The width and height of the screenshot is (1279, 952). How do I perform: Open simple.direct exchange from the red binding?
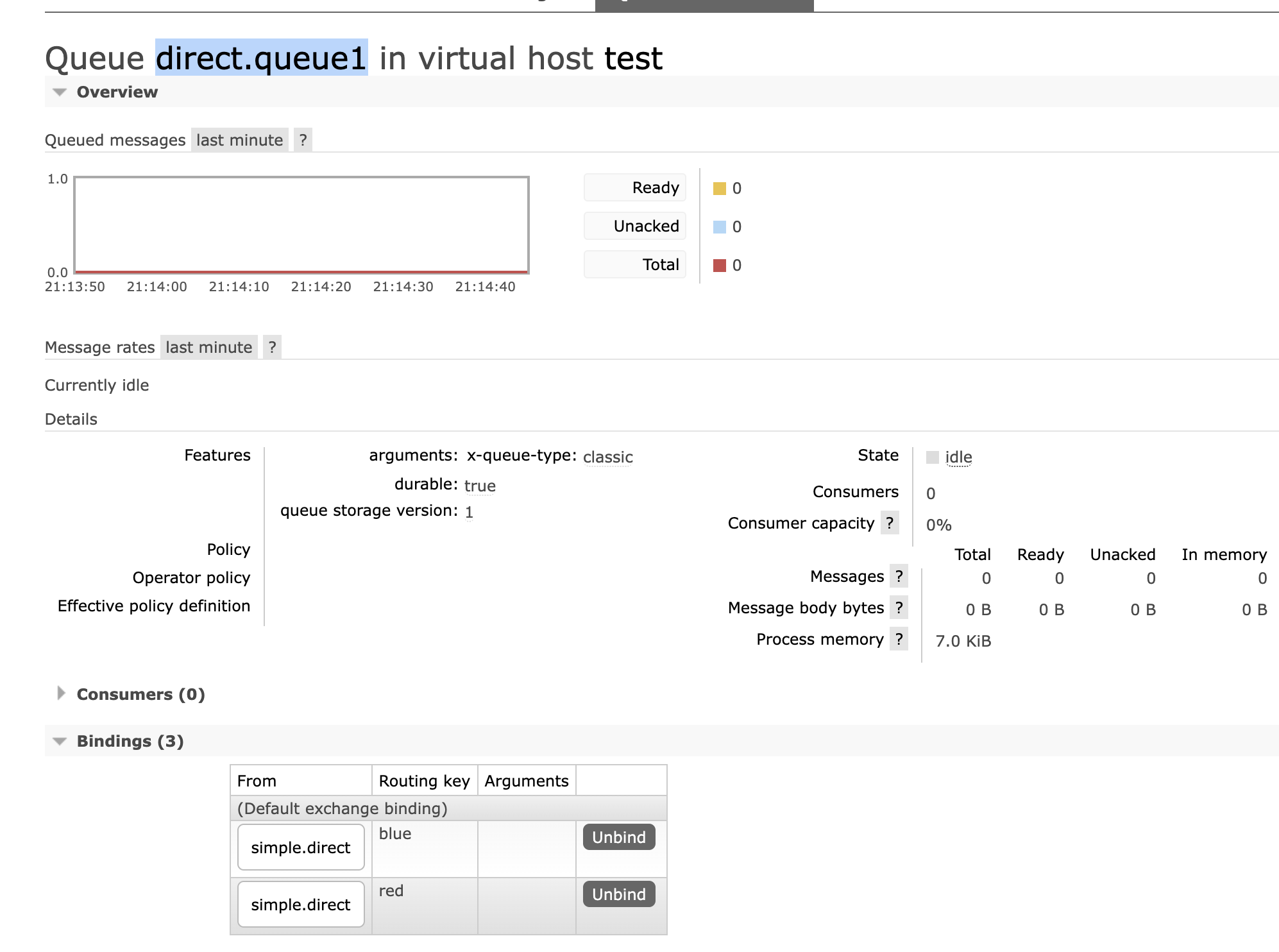pos(300,905)
